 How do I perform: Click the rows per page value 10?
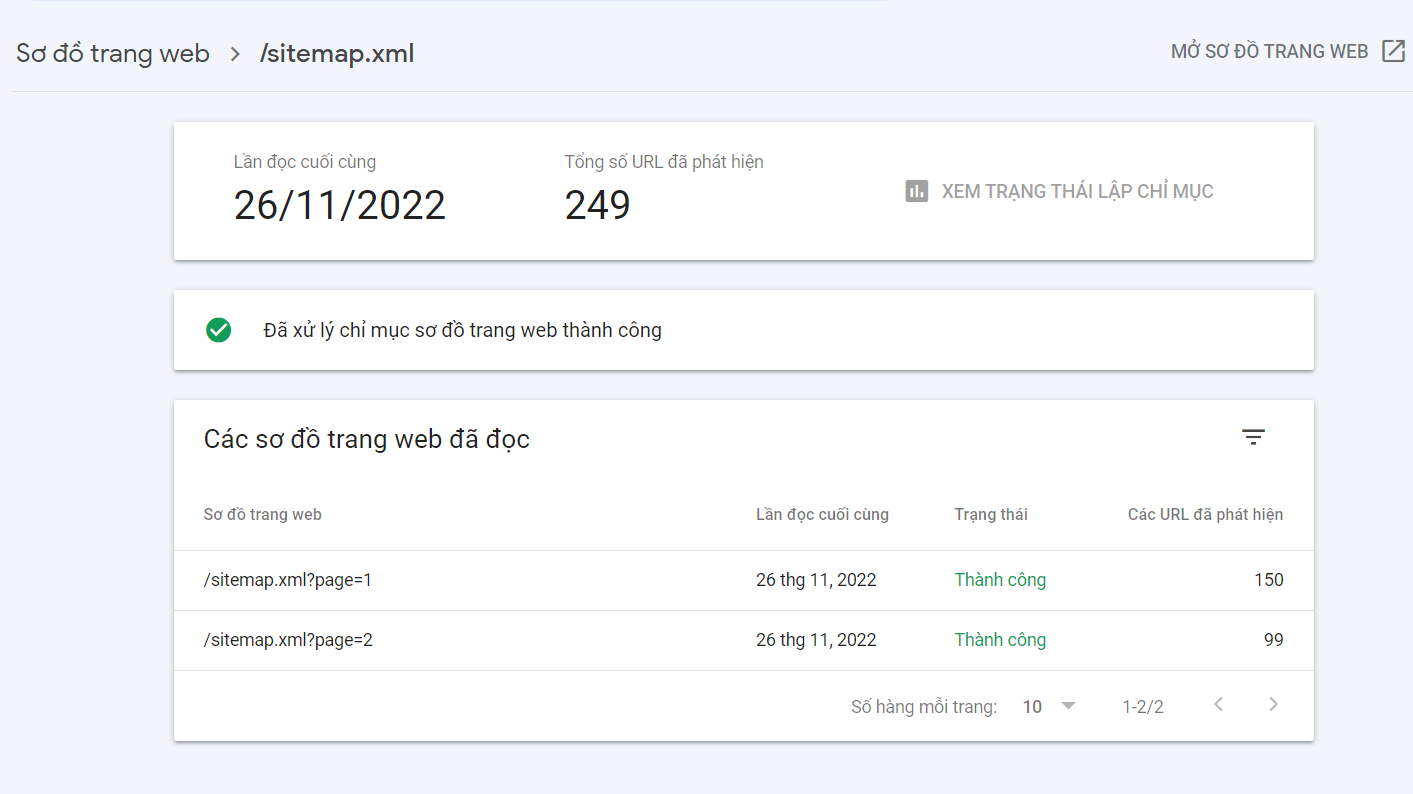(x=1032, y=707)
